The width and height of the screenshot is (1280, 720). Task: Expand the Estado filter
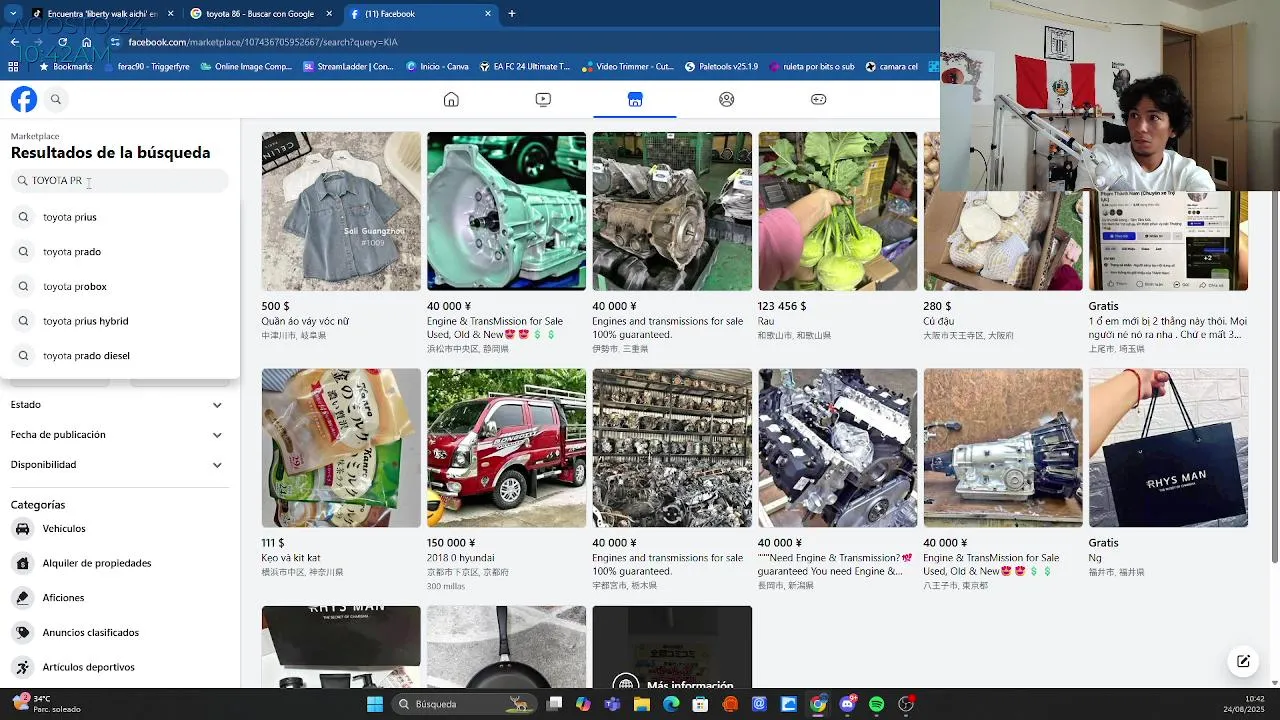[120, 405]
